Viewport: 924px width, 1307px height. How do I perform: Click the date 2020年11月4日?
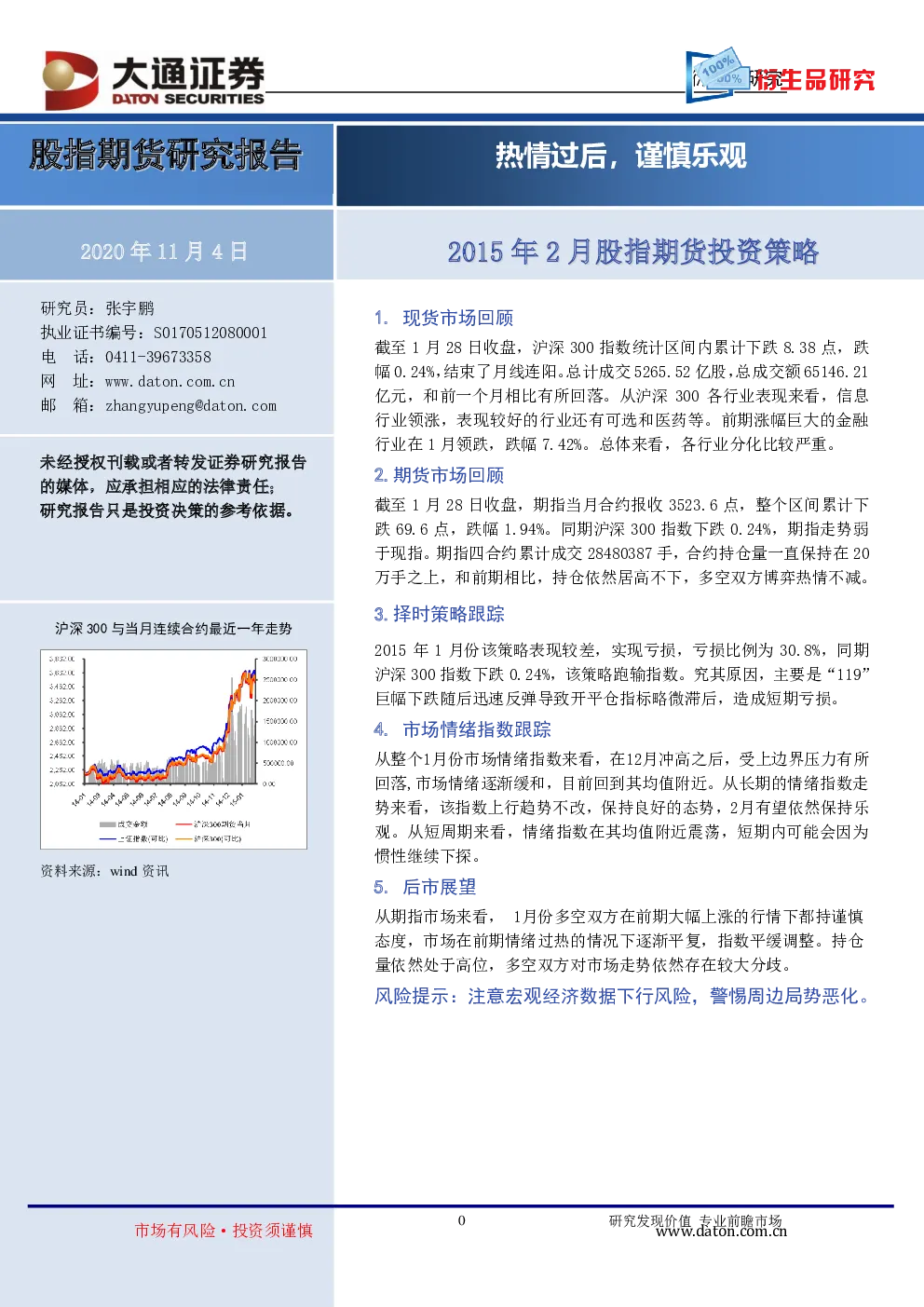164,252
